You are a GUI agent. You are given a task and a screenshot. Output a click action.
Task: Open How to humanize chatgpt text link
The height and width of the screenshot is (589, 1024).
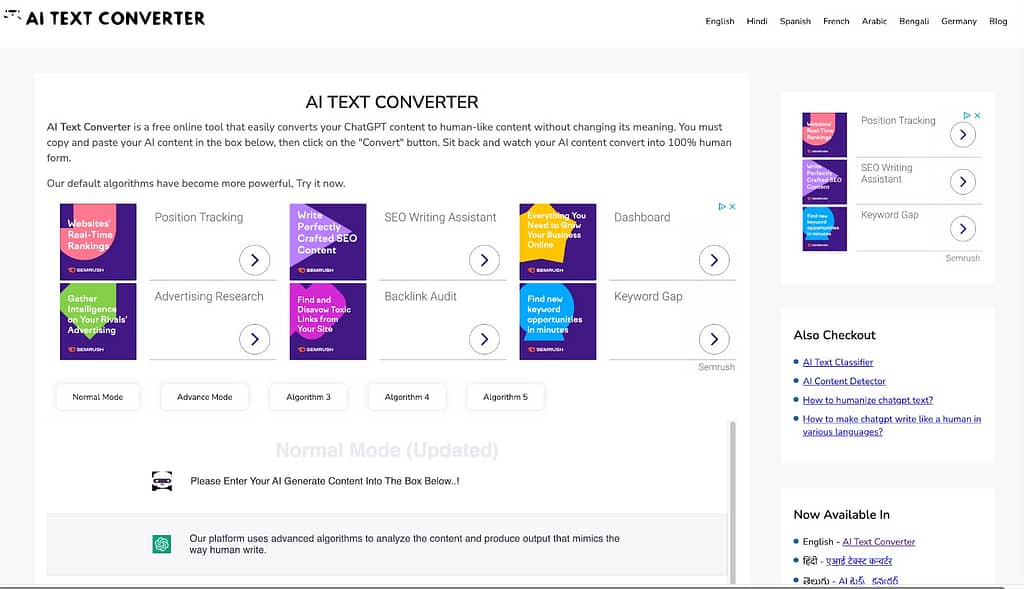coord(868,400)
